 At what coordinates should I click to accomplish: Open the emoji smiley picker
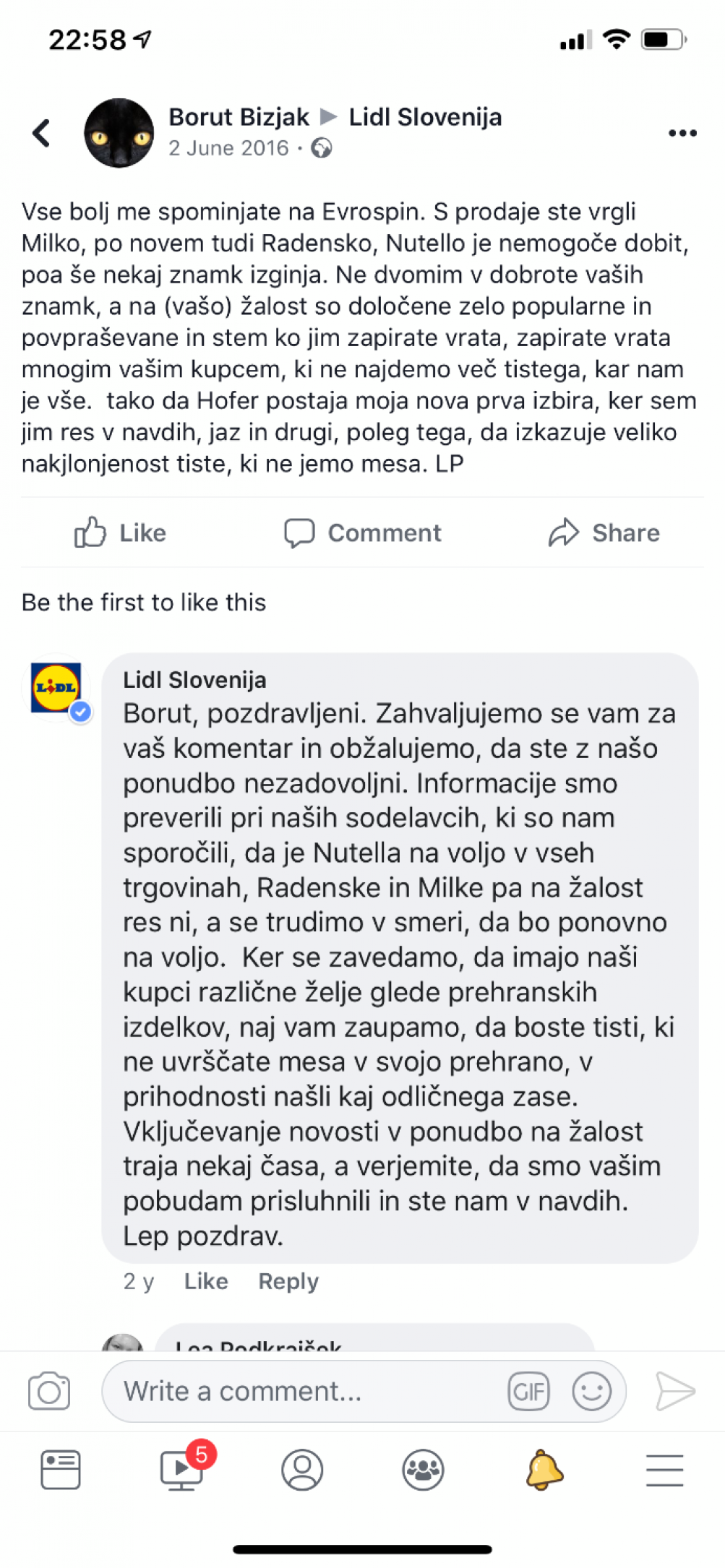[x=592, y=1391]
